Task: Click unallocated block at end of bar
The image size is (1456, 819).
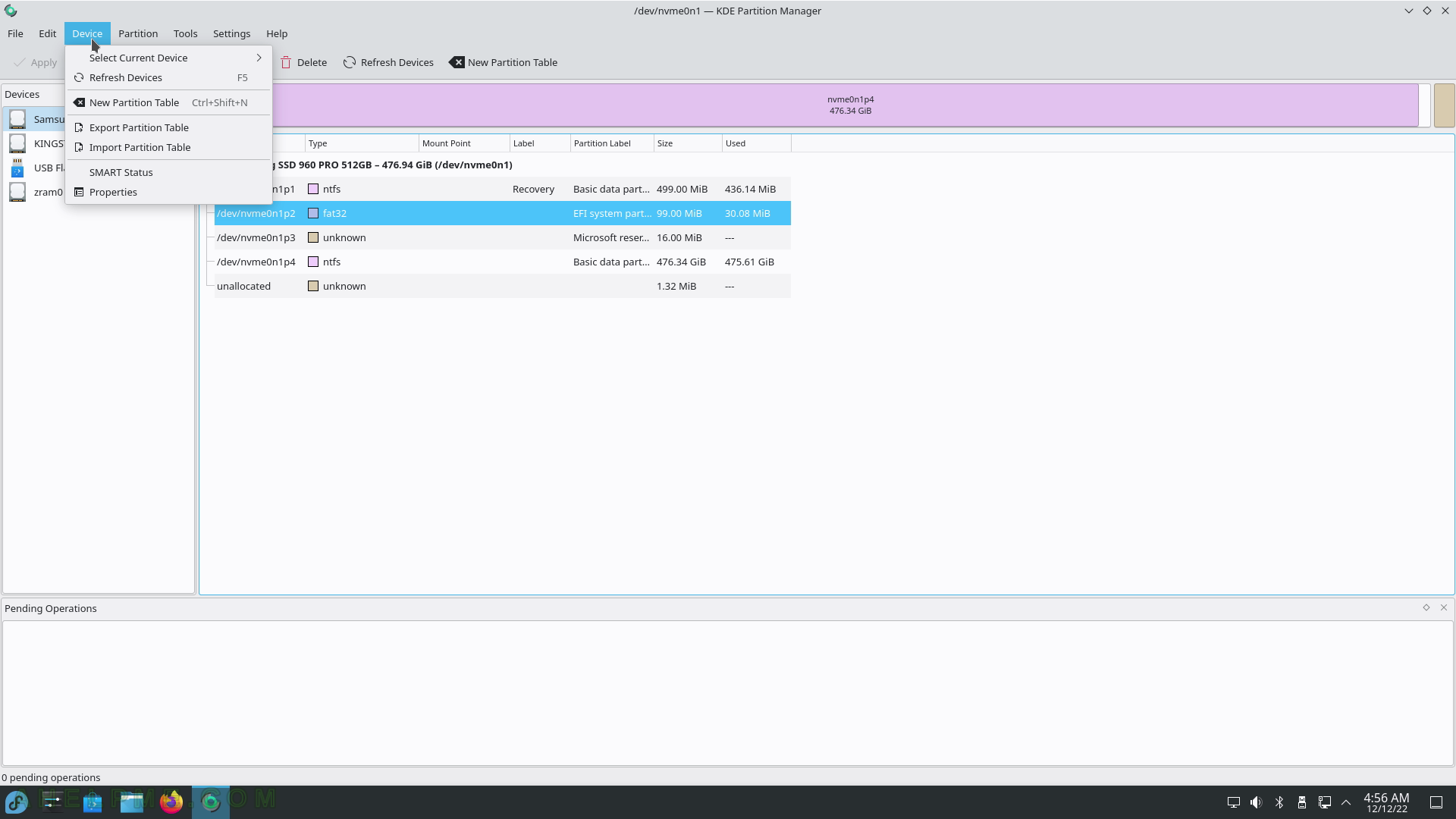Action: tap(1444, 105)
